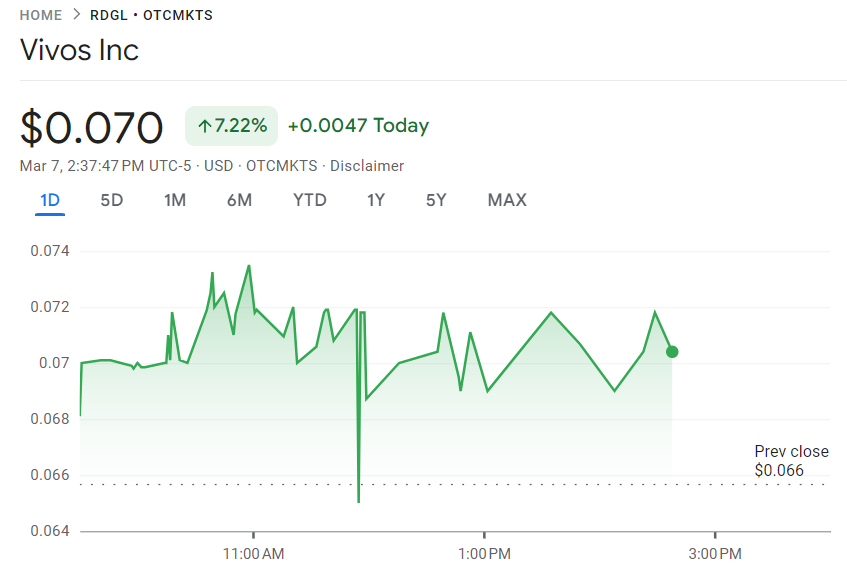
Task: Open the RDGL • OTCMKTS breadcrumb
Action: [151, 15]
